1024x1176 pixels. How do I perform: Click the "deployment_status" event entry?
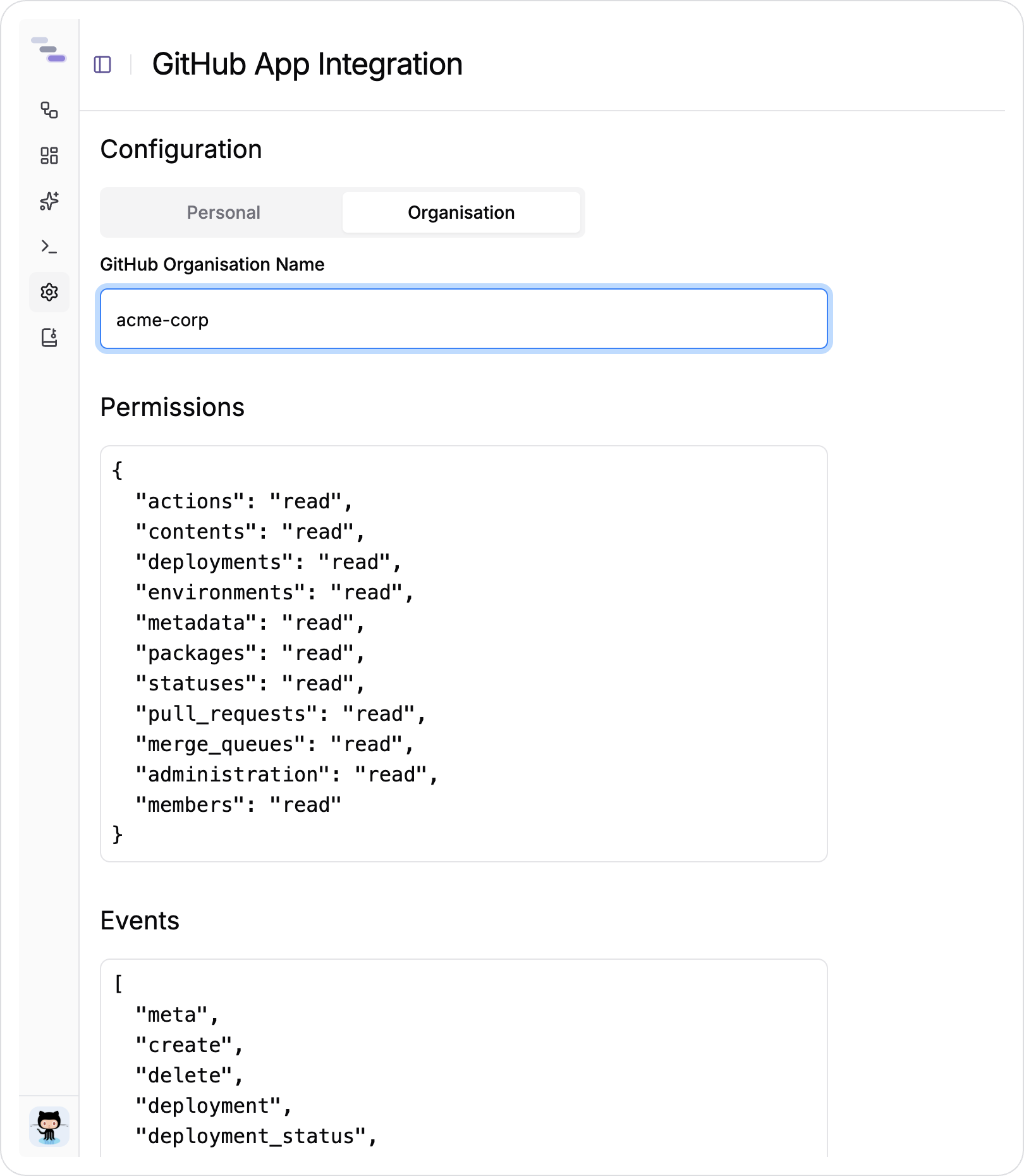(256, 1136)
